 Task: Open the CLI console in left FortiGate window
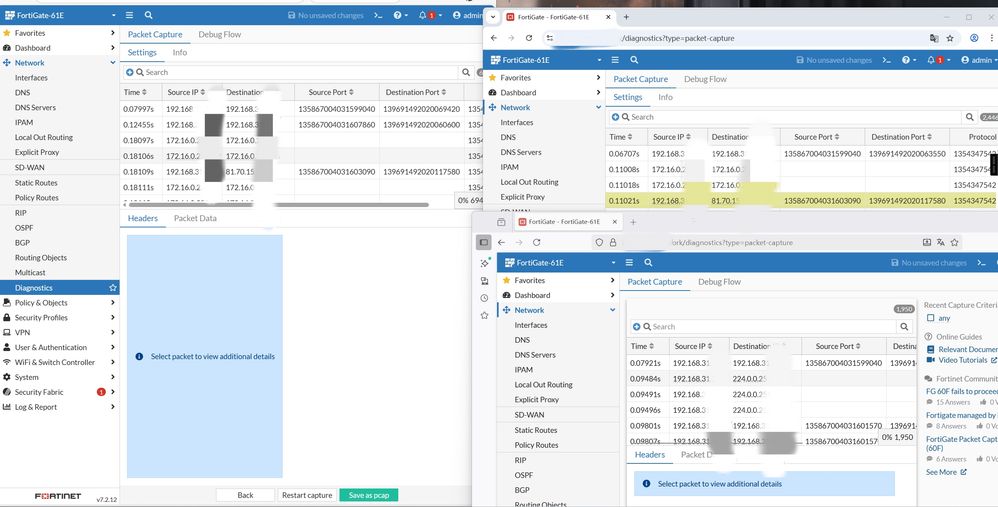pos(377,16)
